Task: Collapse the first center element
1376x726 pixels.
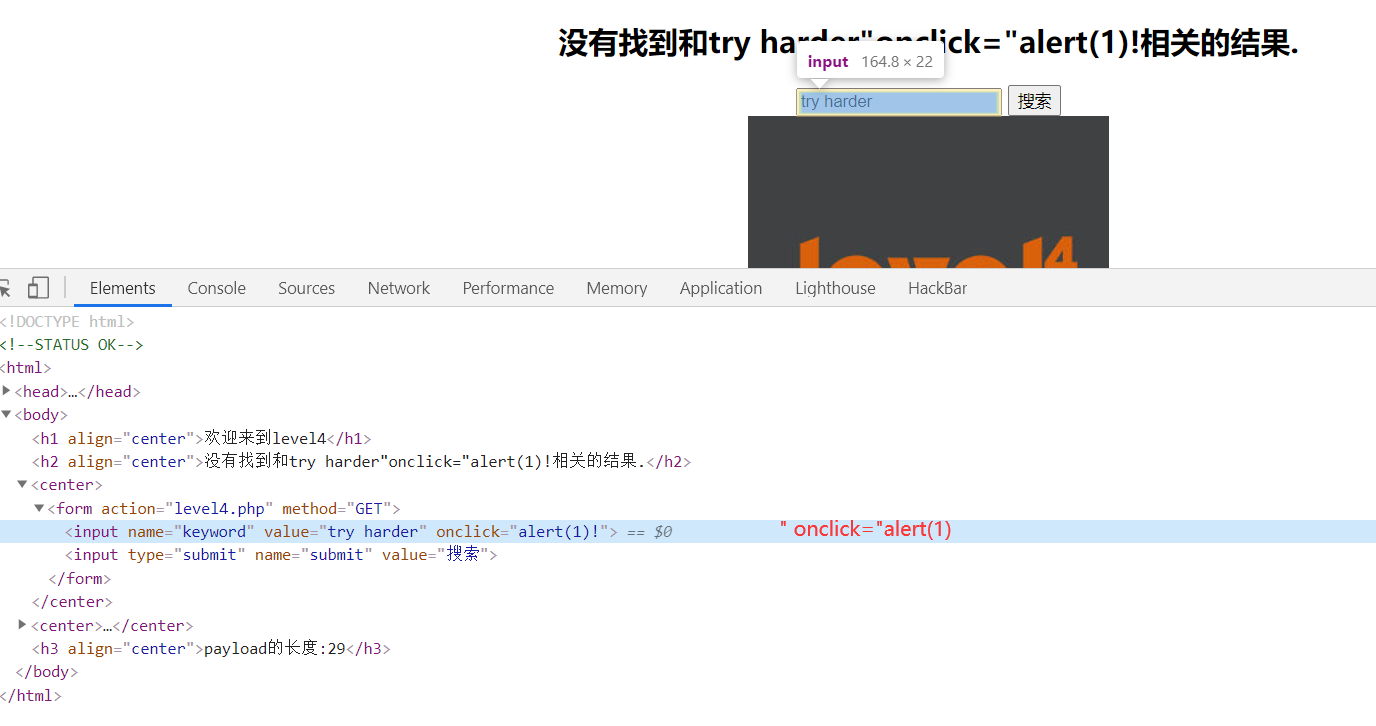Action: [23, 484]
